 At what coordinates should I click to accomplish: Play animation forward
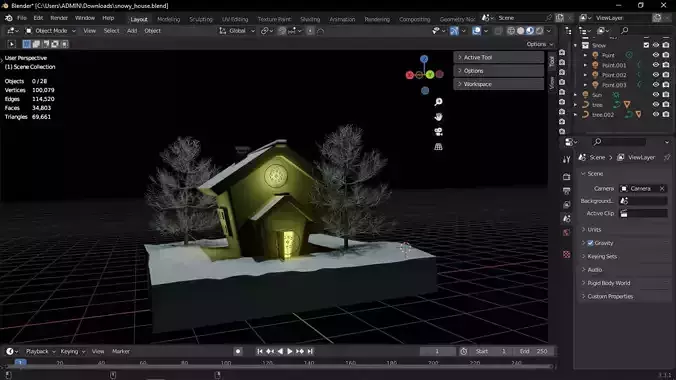click(x=290, y=352)
